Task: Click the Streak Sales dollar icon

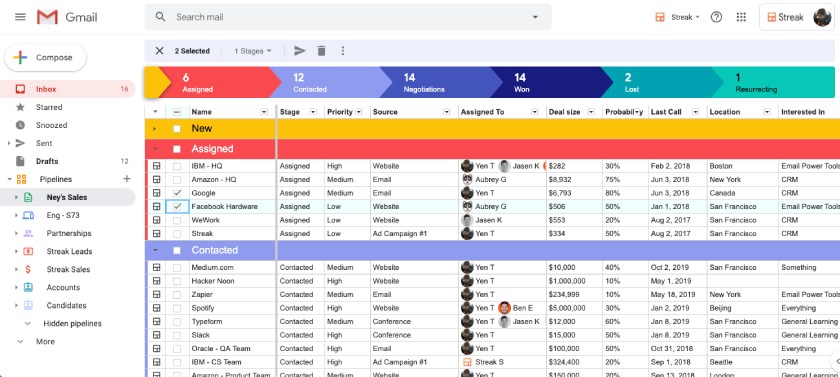Action: click(x=28, y=269)
